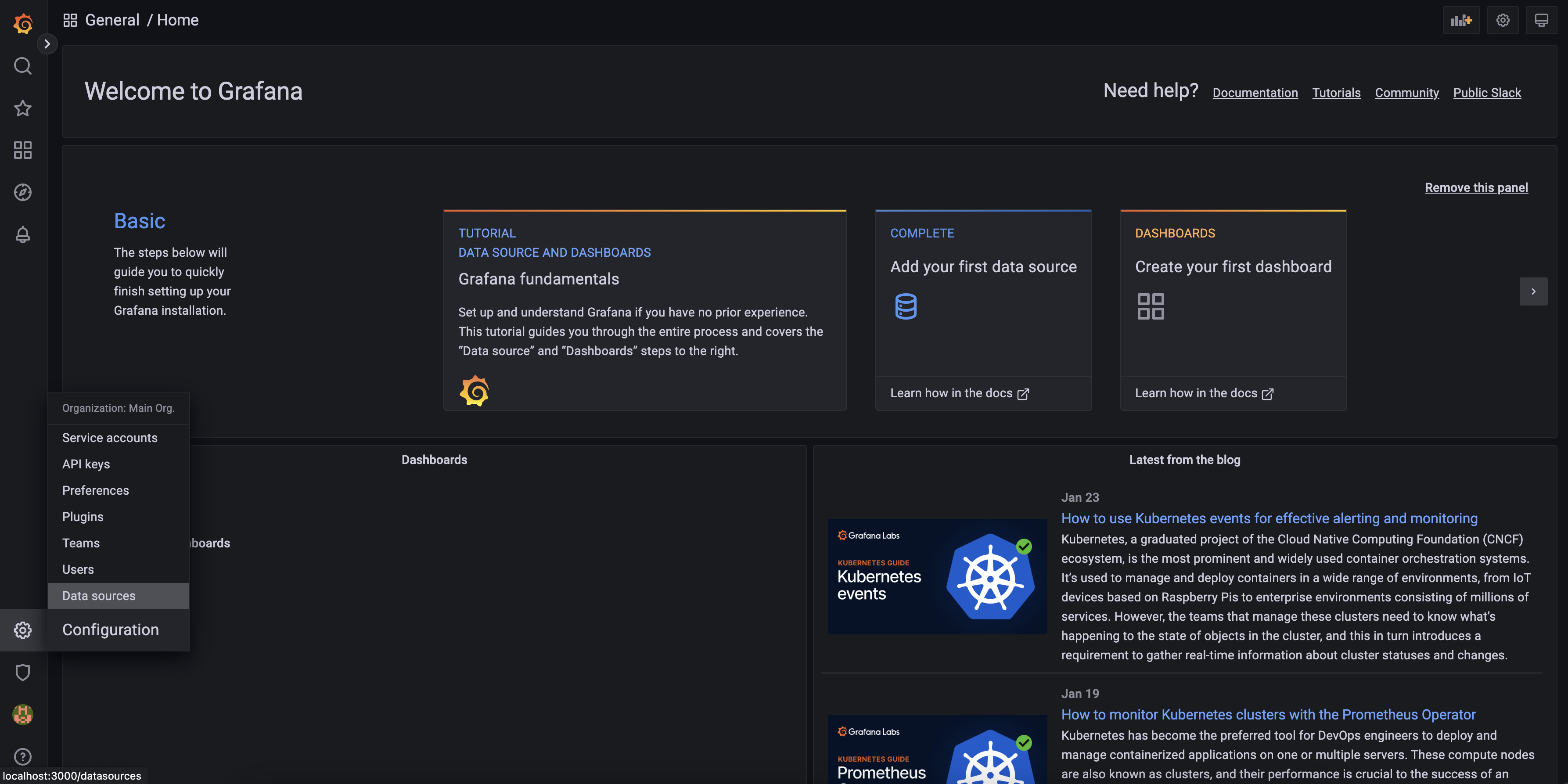Show next setup steps with right arrow
This screenshot has width=1568, height=784.
1533,291
